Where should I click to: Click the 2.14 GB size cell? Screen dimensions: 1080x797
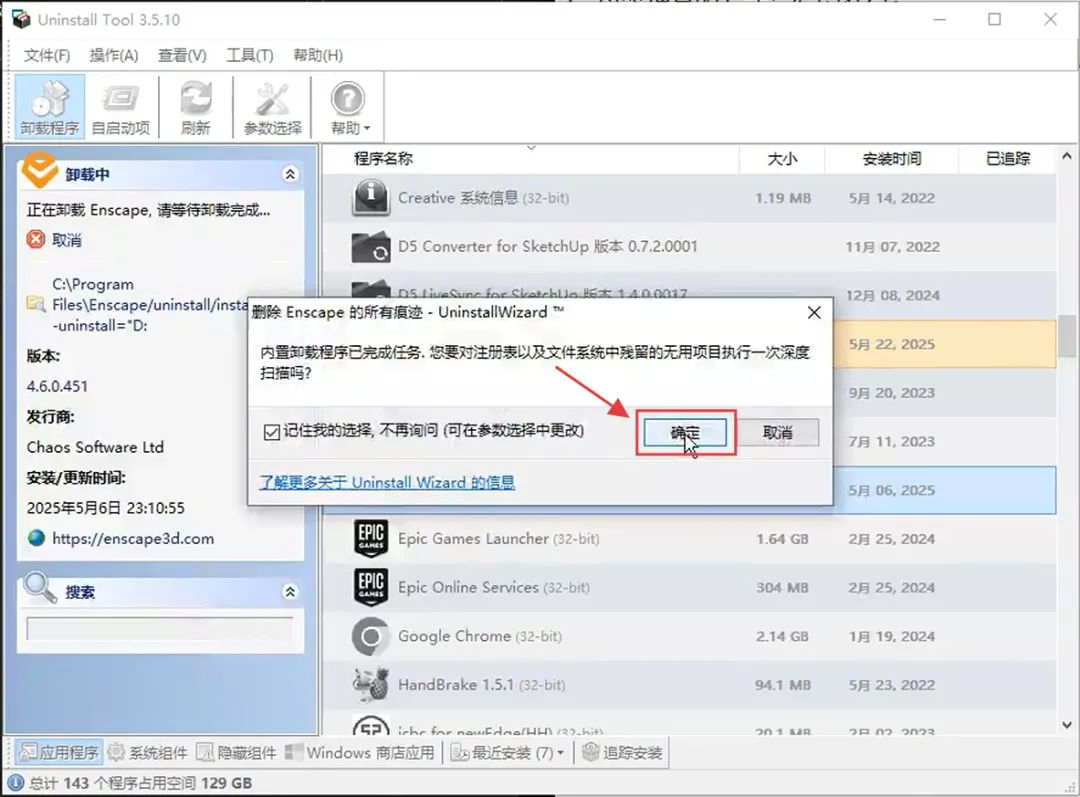(x=782, y=636)
